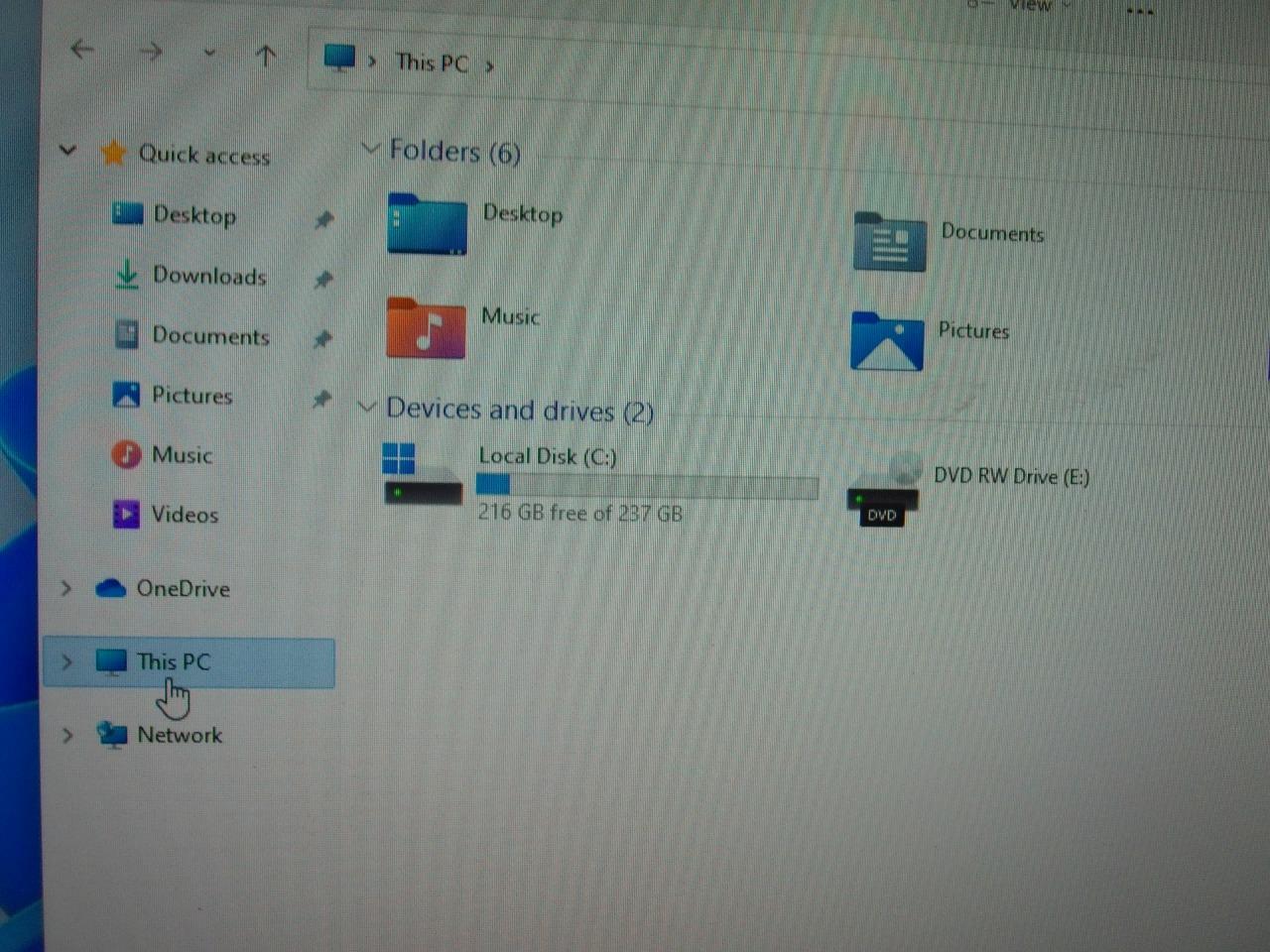Open recent locations dropdown arrow
This screenshot has height=952, width=1270.
point(209,54)
